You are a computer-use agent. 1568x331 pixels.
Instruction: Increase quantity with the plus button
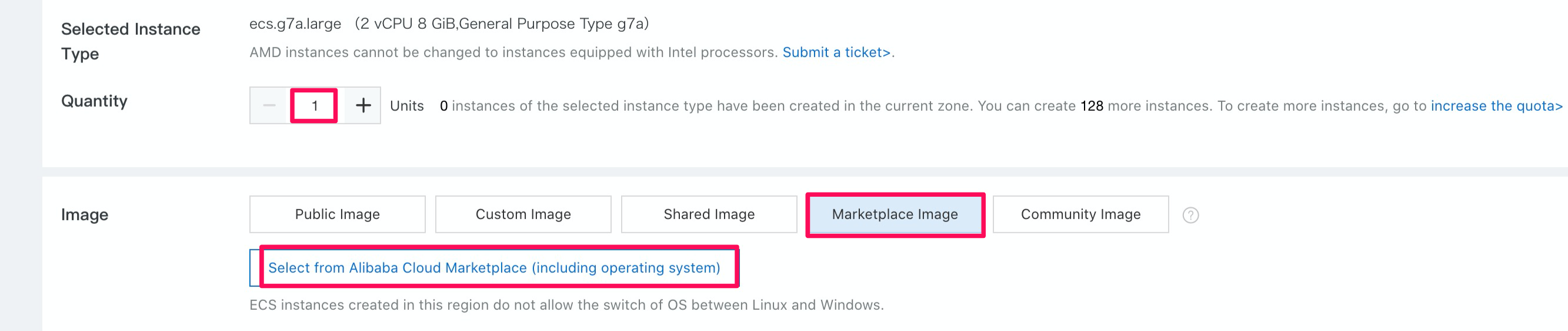363,106
